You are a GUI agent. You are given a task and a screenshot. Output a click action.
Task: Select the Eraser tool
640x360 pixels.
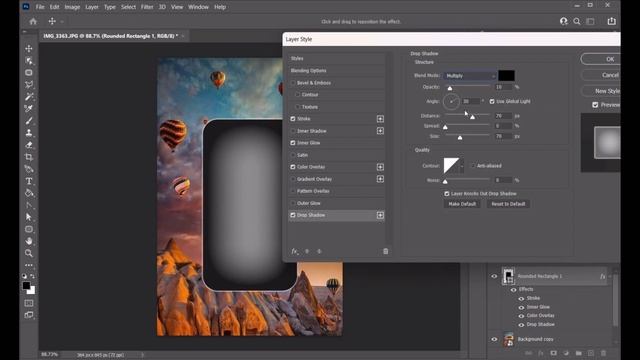[29, 145]
